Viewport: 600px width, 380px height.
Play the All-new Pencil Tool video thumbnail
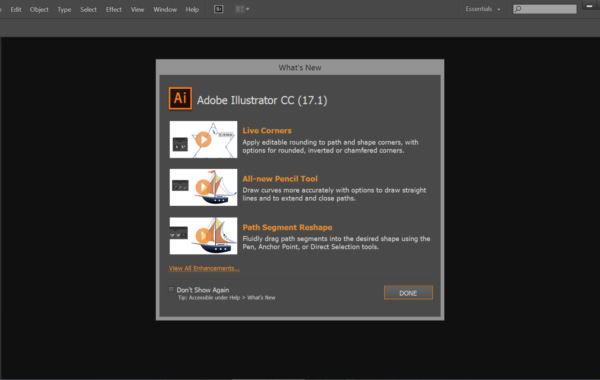click(203, 188)
